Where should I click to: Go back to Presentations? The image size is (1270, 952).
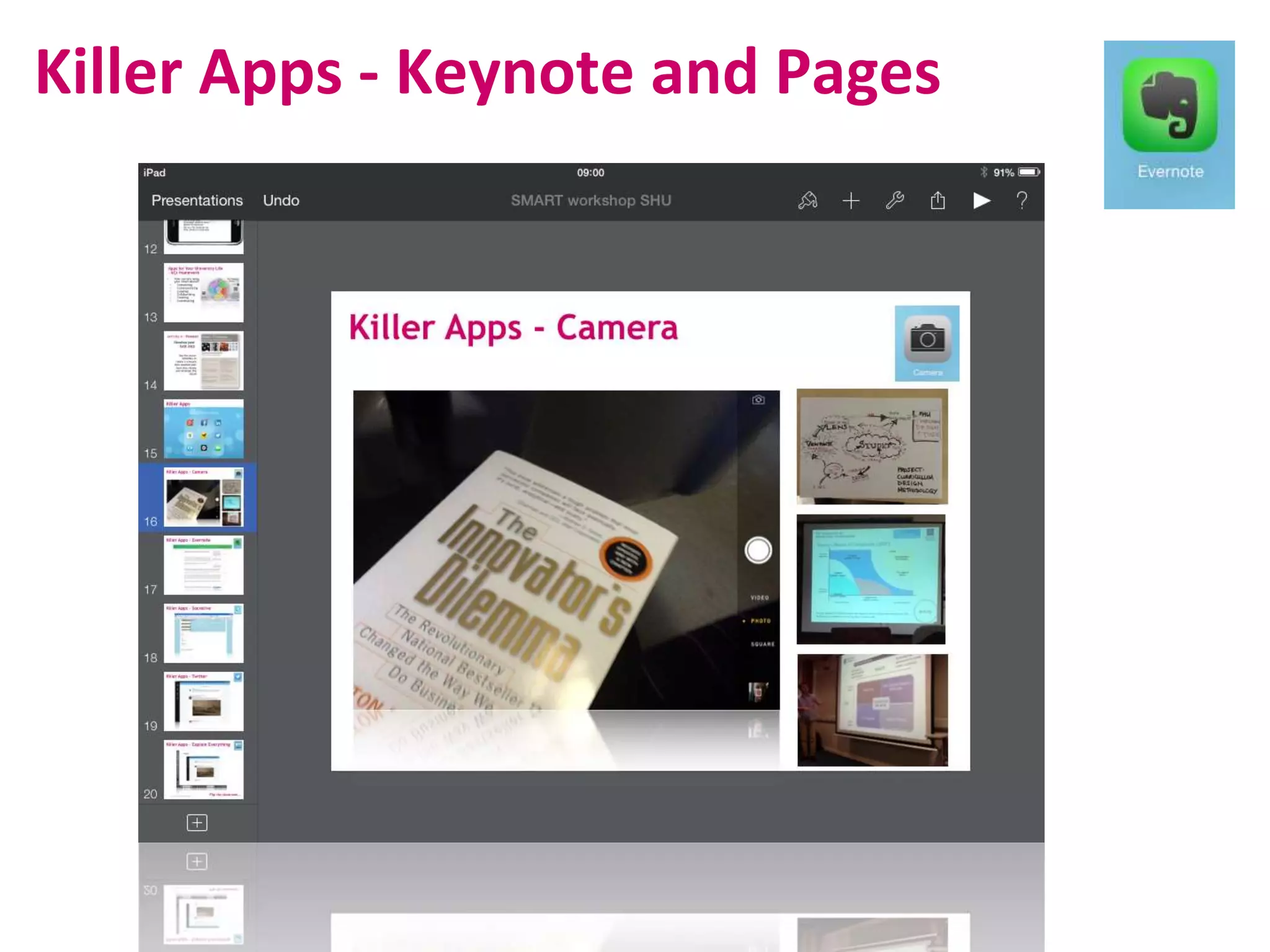197,200
